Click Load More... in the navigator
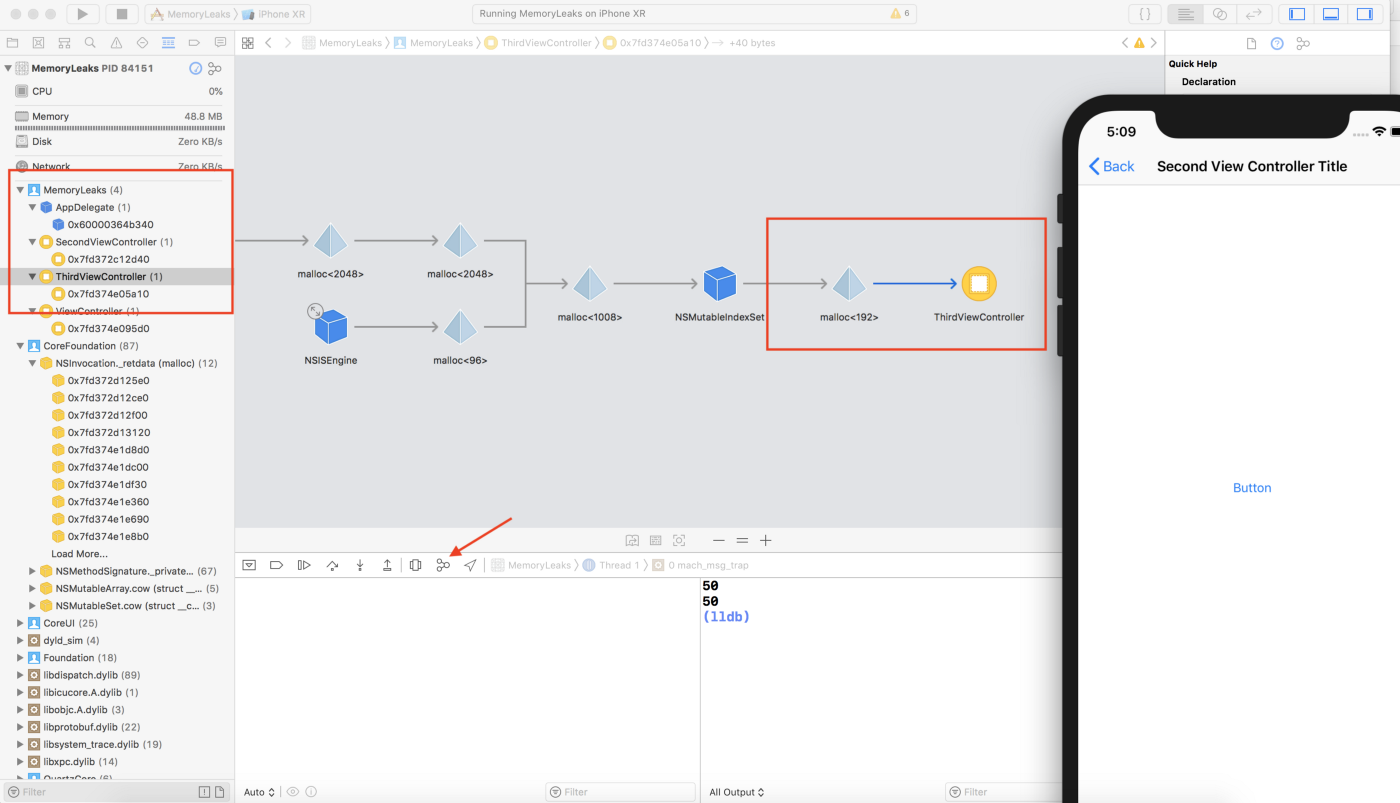The image size is (1400, 803). click(80, 554)
